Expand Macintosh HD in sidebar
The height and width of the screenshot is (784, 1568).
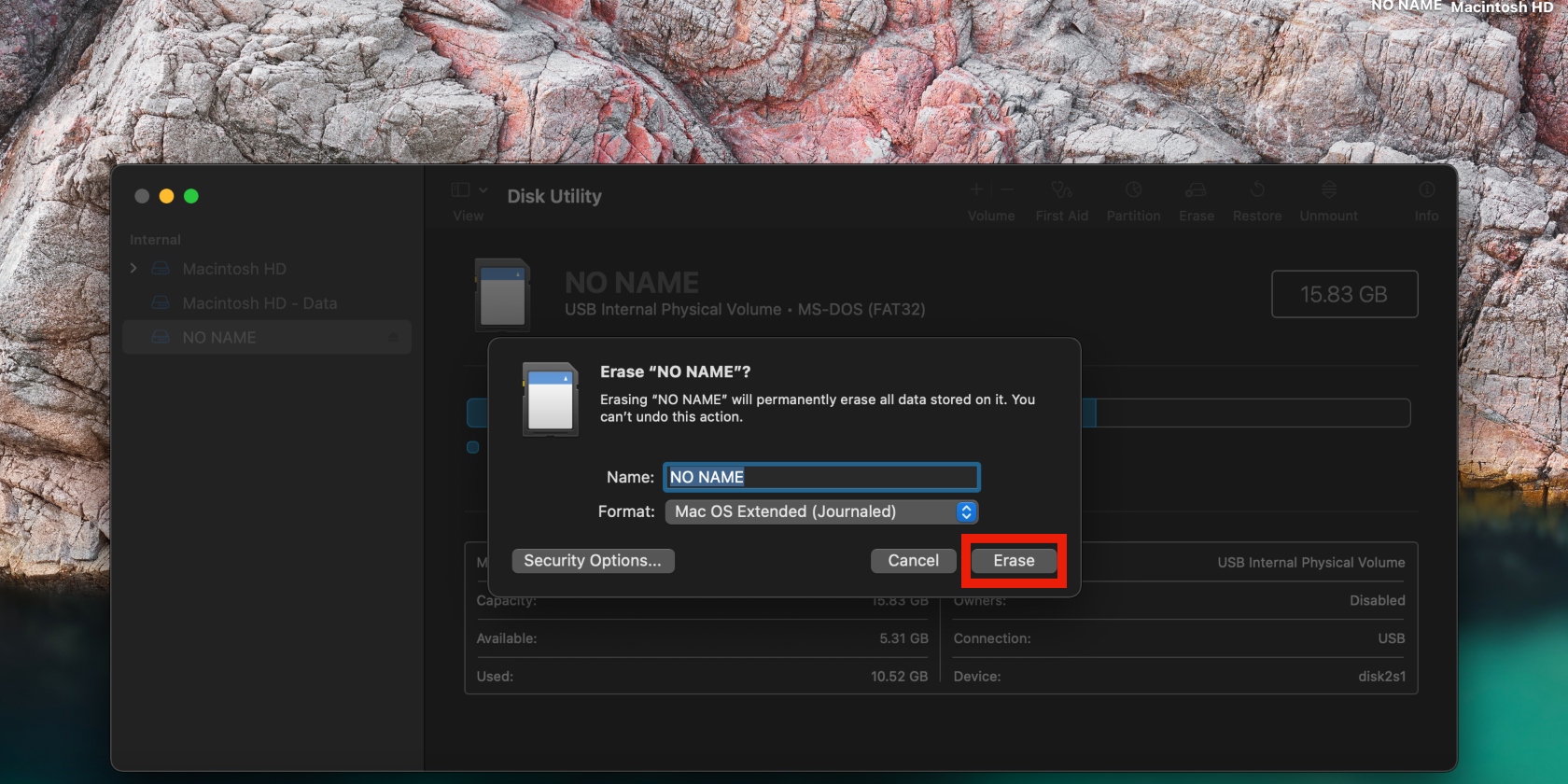pos(133,268)
